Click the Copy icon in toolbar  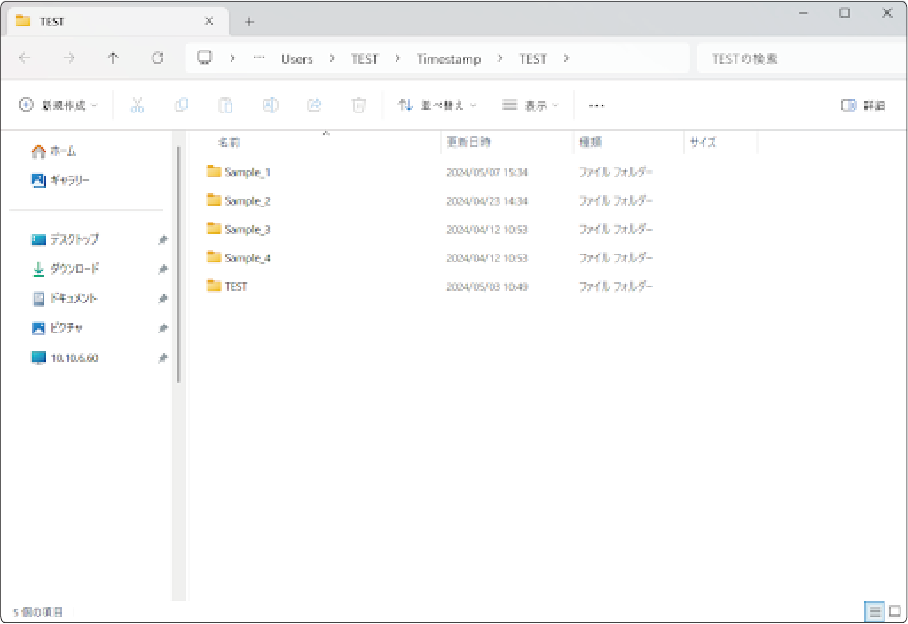(x=181, y=105)
